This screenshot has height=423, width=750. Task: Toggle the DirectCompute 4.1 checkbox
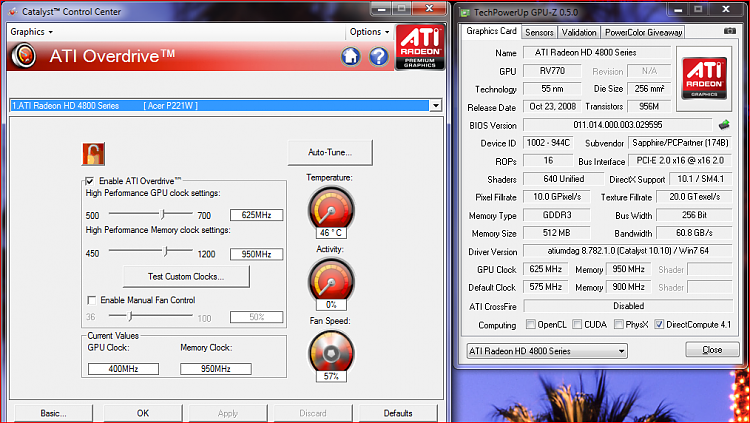pyautogui.click(x=659, y=324)
